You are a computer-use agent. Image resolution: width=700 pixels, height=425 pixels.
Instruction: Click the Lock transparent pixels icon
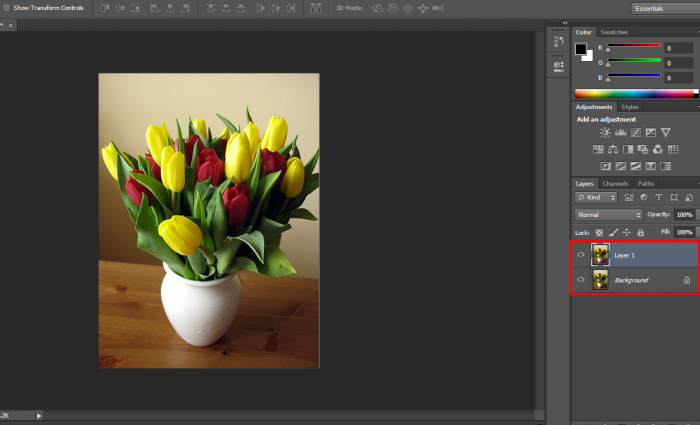point(600,232)
